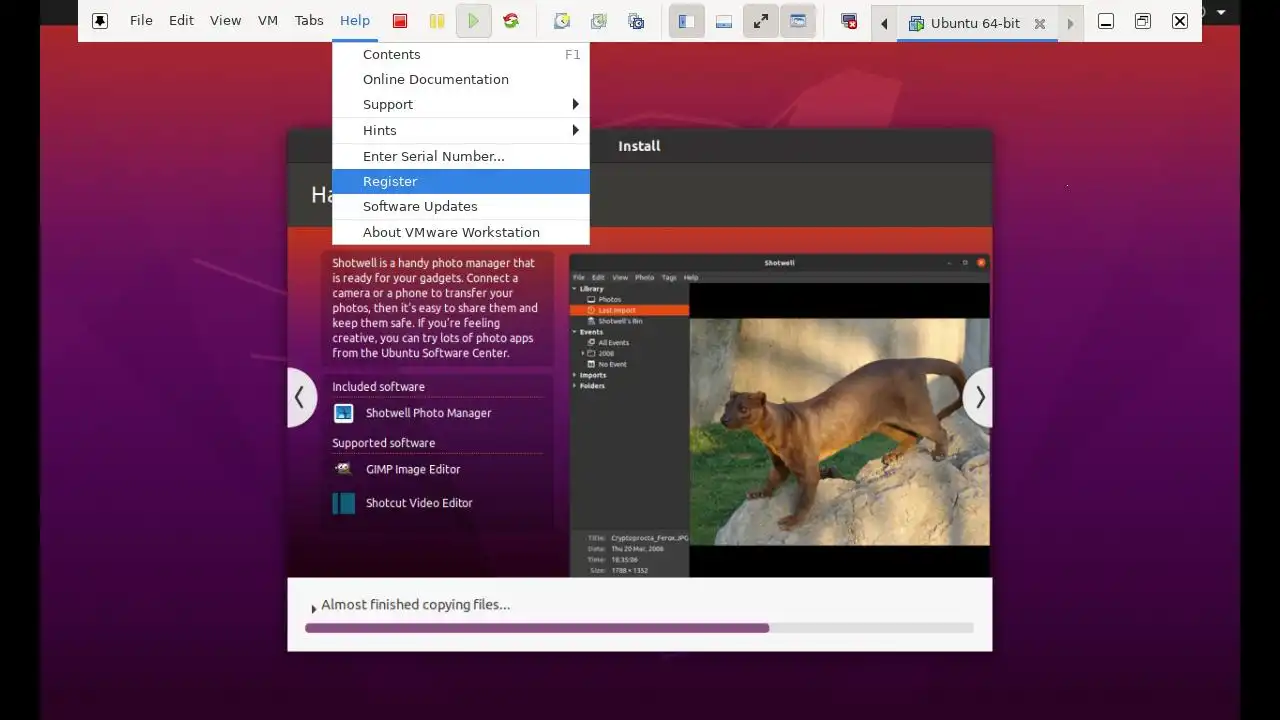Expand the Hints submenu
This screenshot has height=720, width=1280.
[461, 130]
